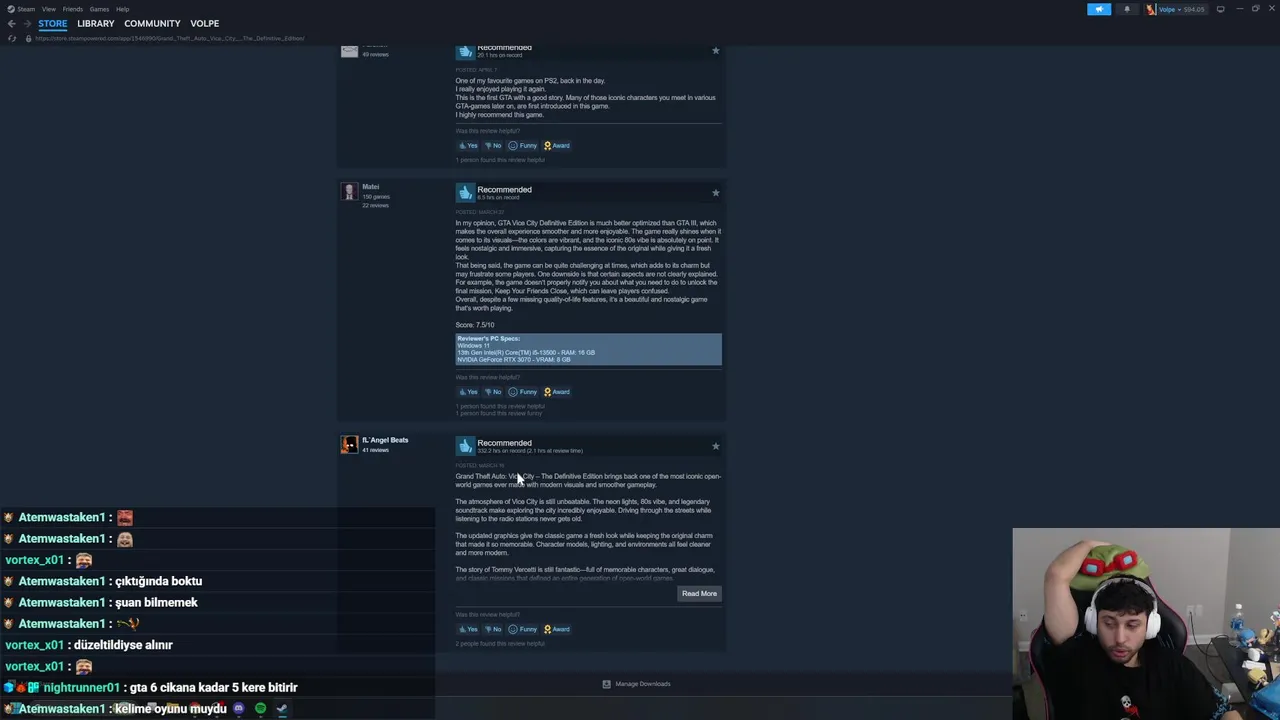
Task: Vote Yes on the PS2 favourite review
Action: [468, 146]
